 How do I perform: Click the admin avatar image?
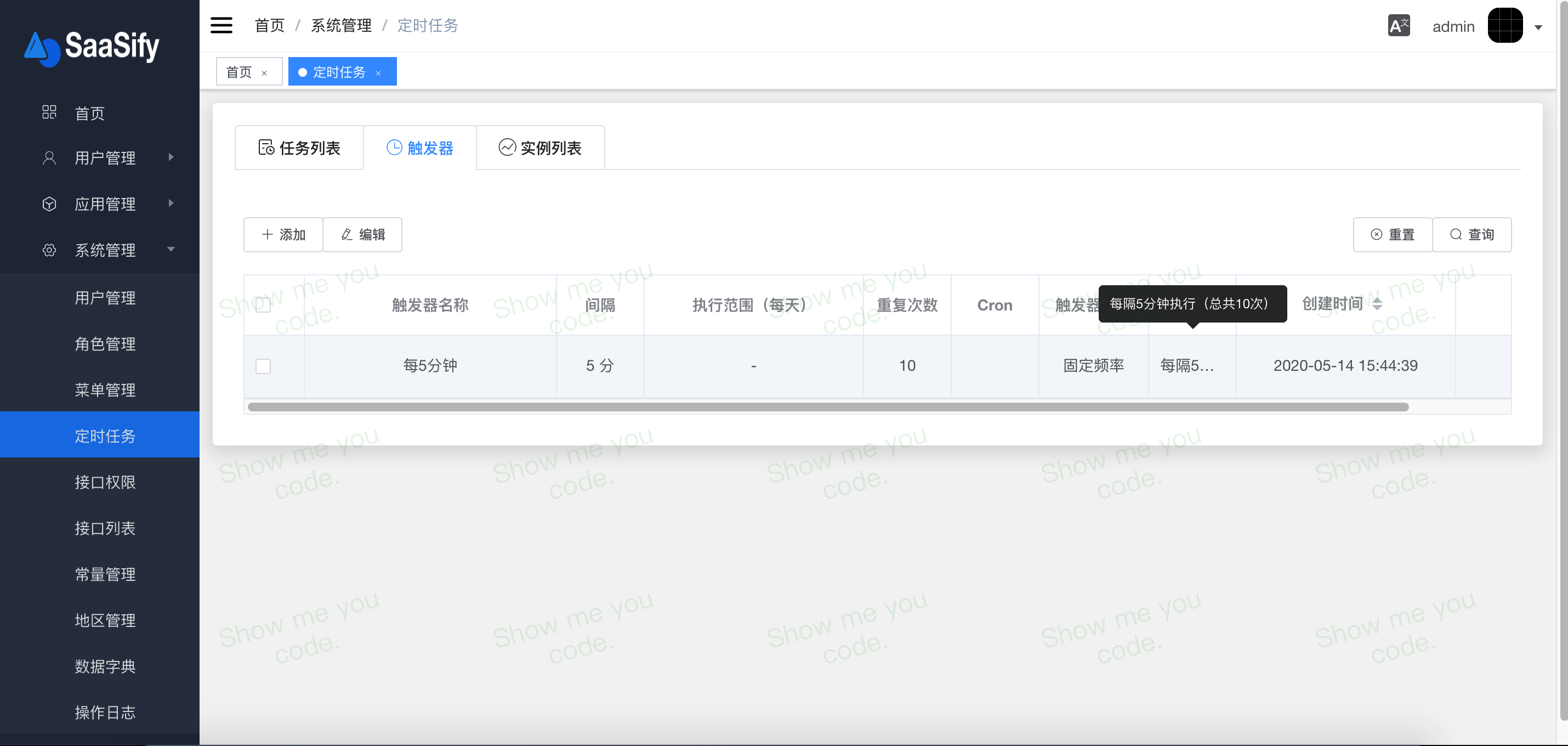pos(1505,26)
